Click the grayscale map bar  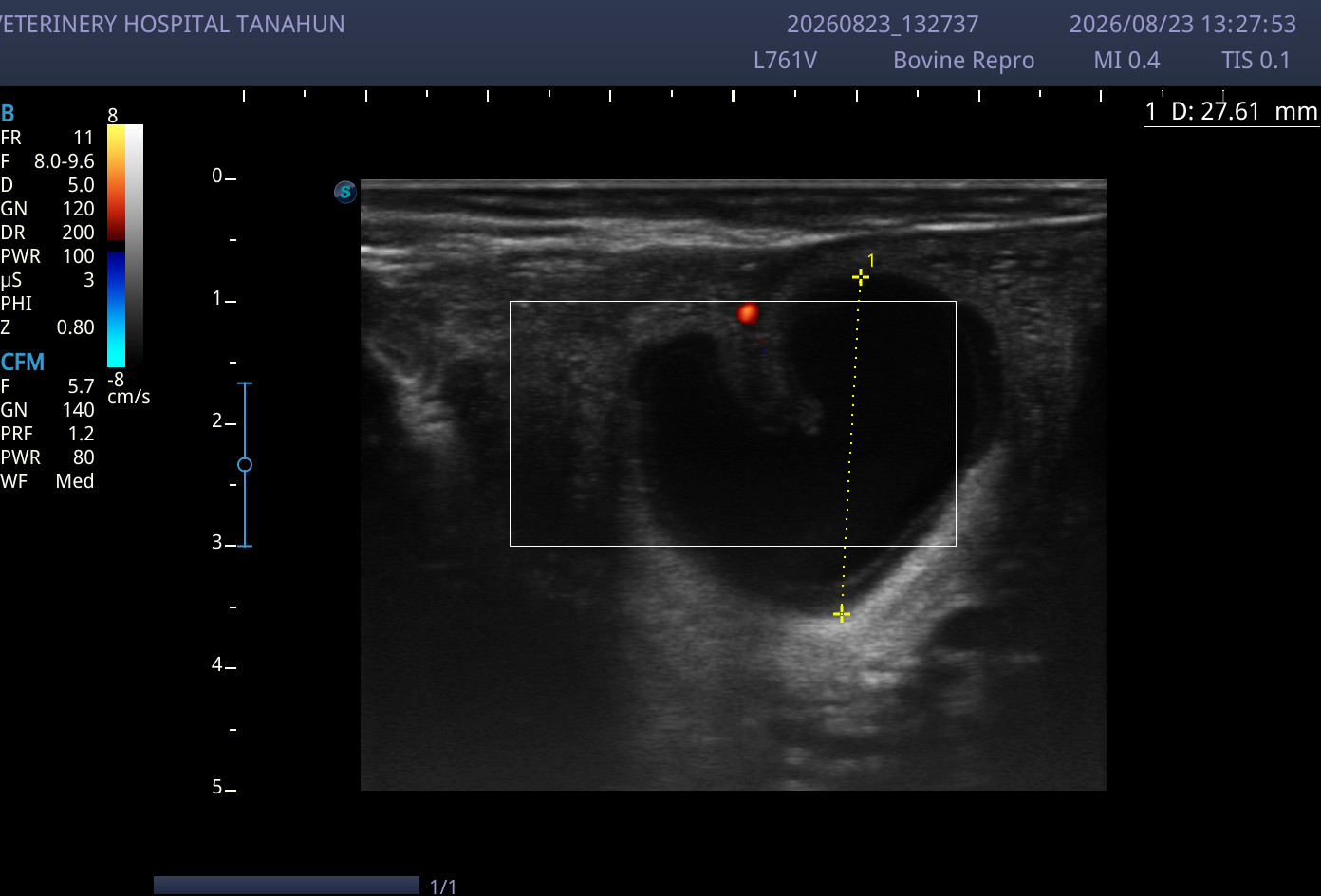(135, 246)
